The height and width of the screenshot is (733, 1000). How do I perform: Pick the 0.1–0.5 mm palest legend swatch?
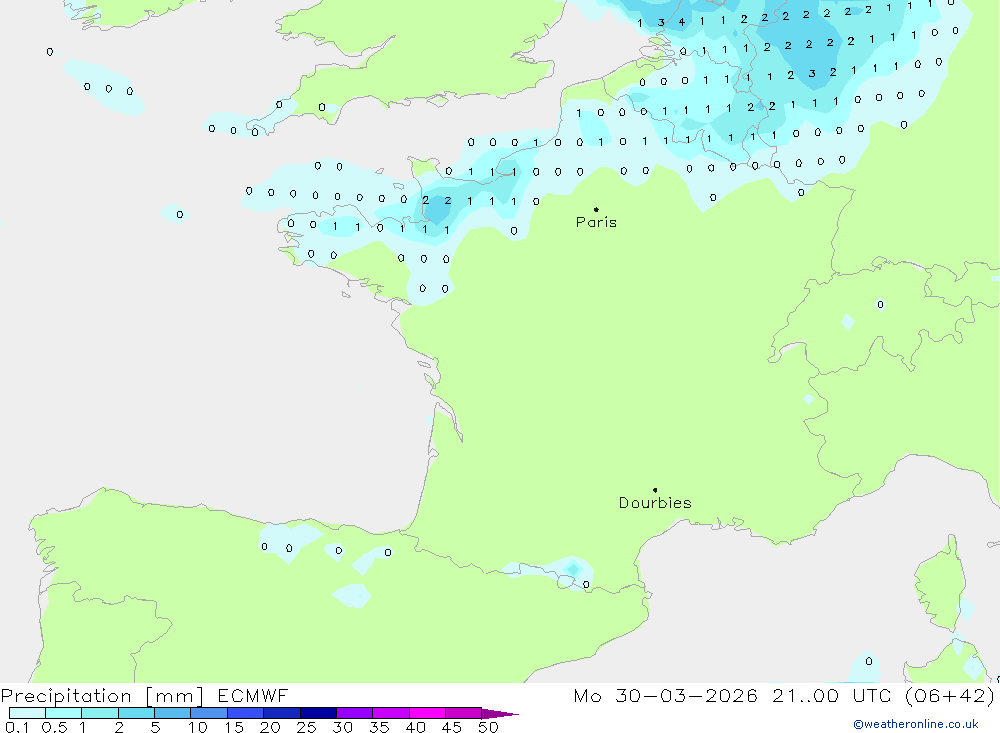point(27,713)
